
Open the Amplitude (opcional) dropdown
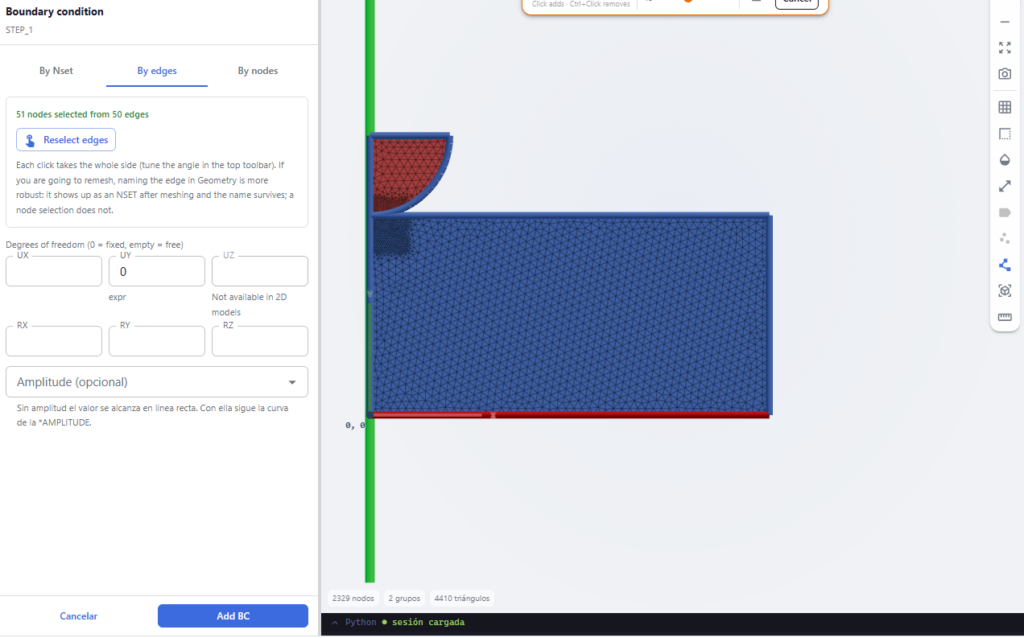coord(157,382)
